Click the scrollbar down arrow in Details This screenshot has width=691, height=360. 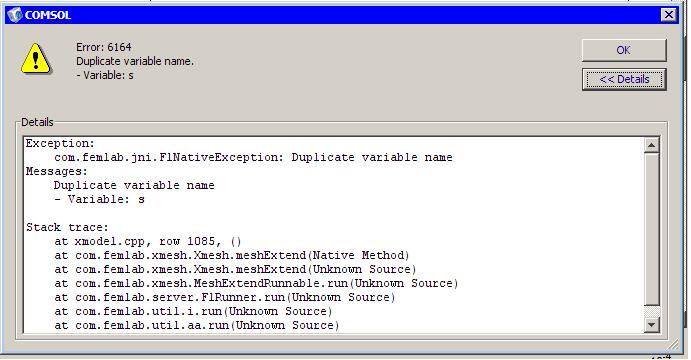[x=651, y=325]
